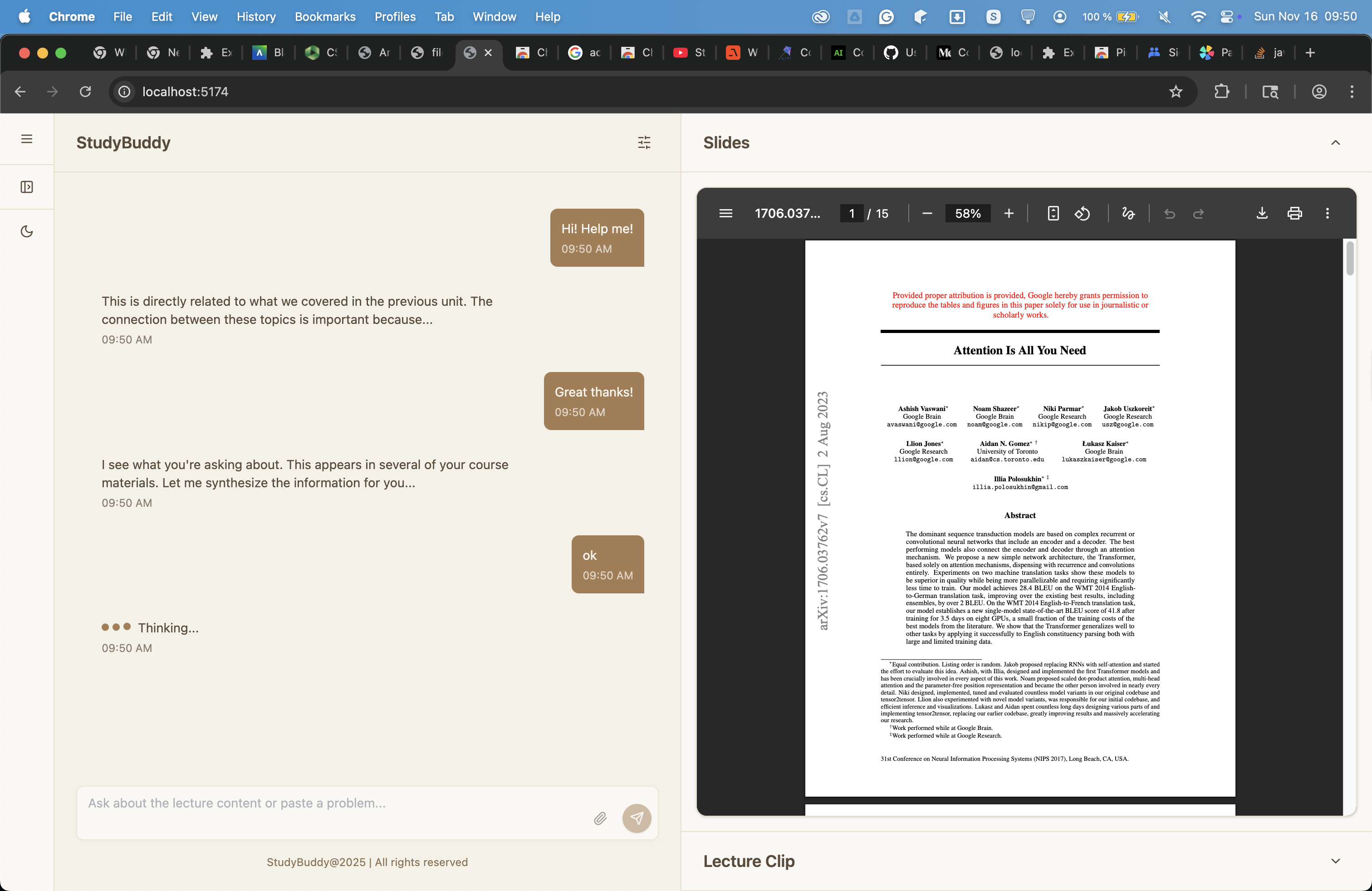Rotate the PDF counterclockwise
Screen dimensions: 1372x891
point(1082,213)
